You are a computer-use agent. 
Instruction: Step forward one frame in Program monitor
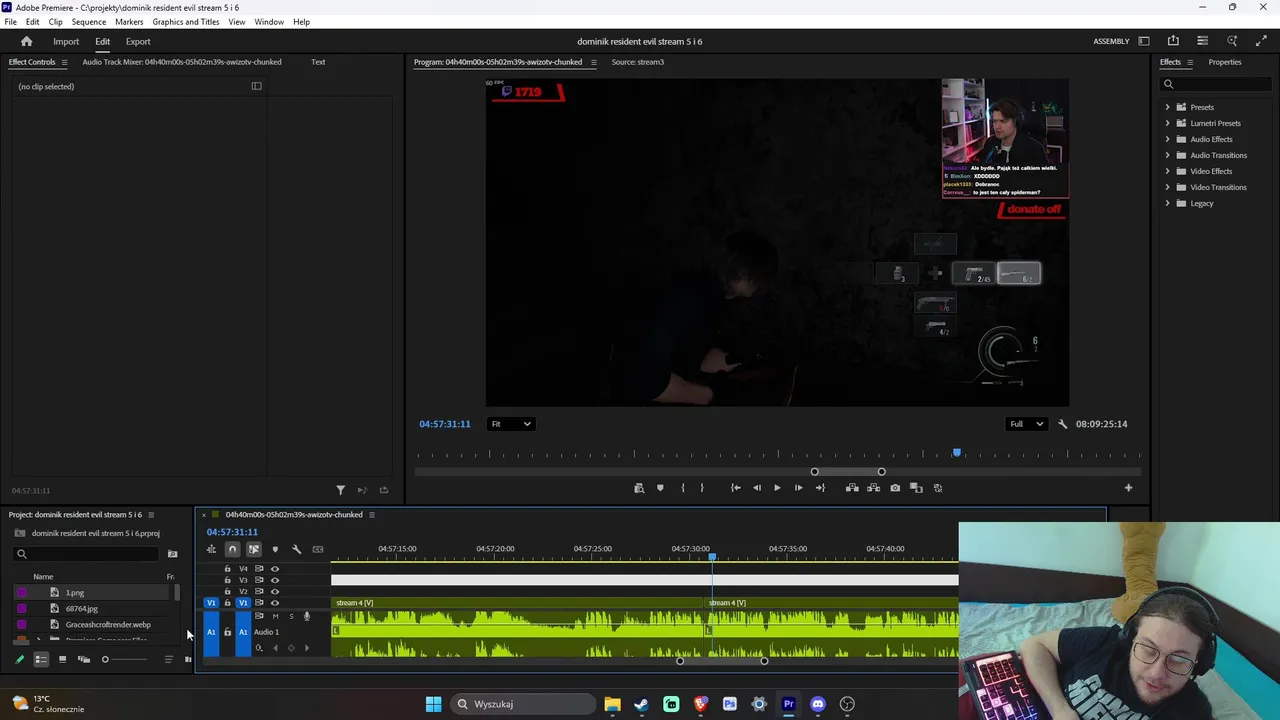798,488
